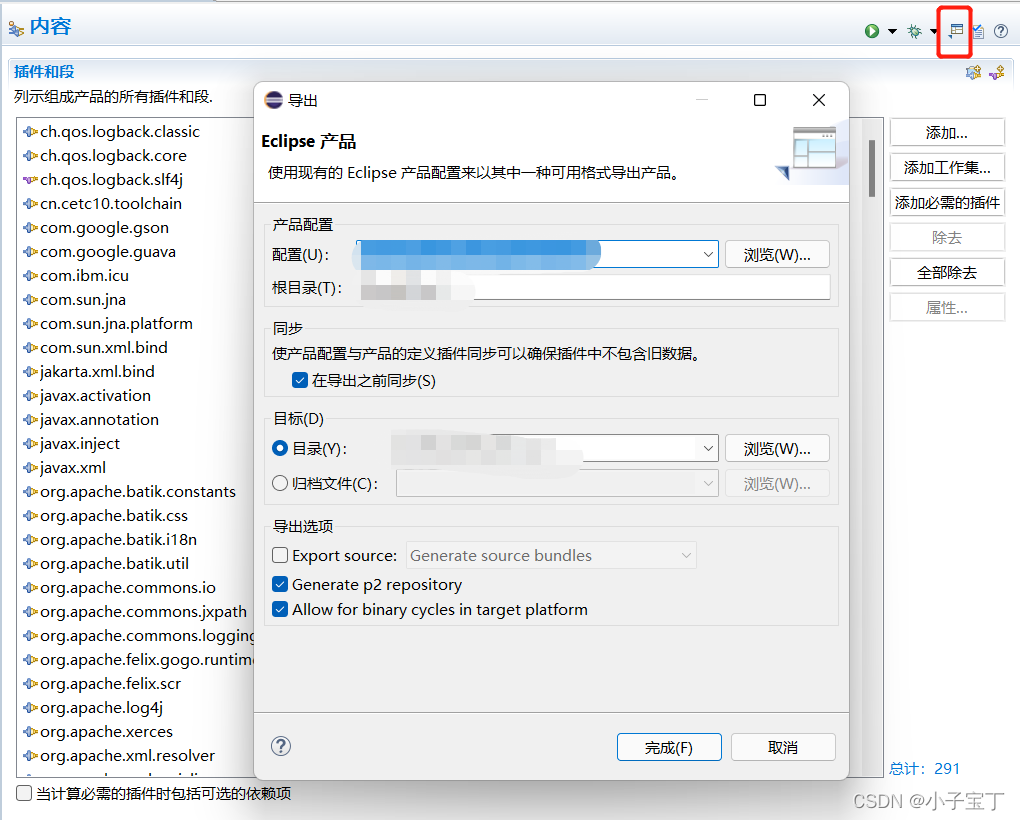Click the Validate product checklist icon
Screen dimensions: 1020x820
978,31
